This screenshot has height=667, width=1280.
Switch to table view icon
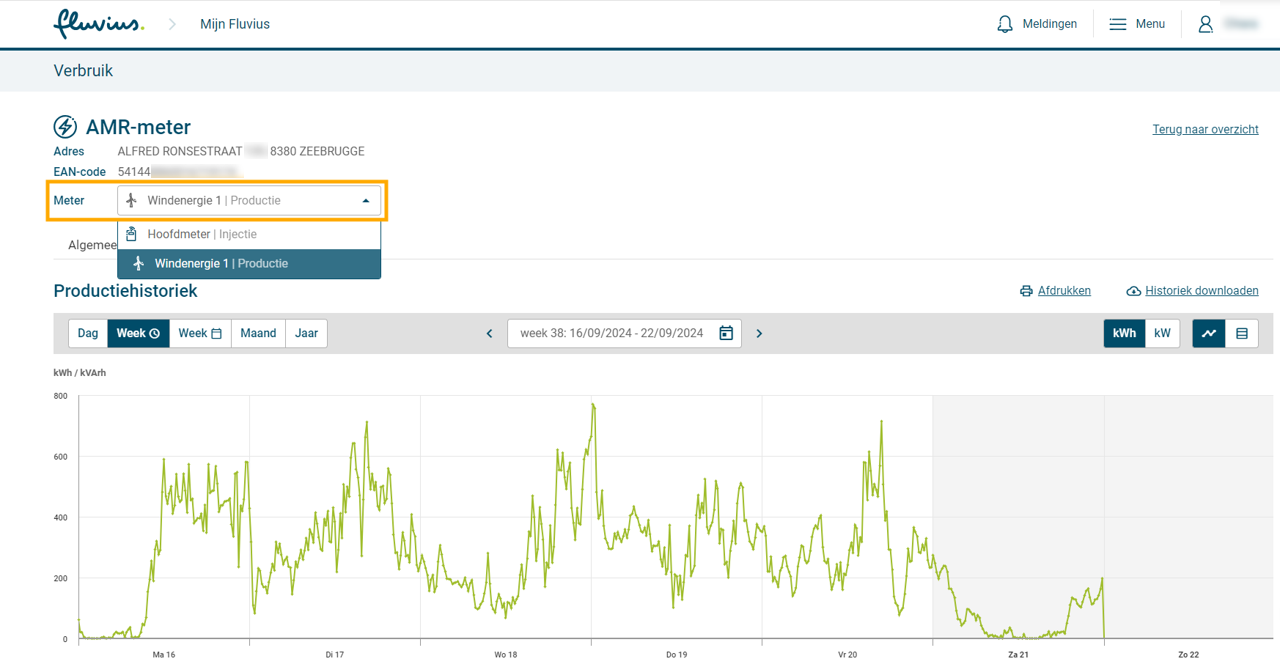point(1242,333)
